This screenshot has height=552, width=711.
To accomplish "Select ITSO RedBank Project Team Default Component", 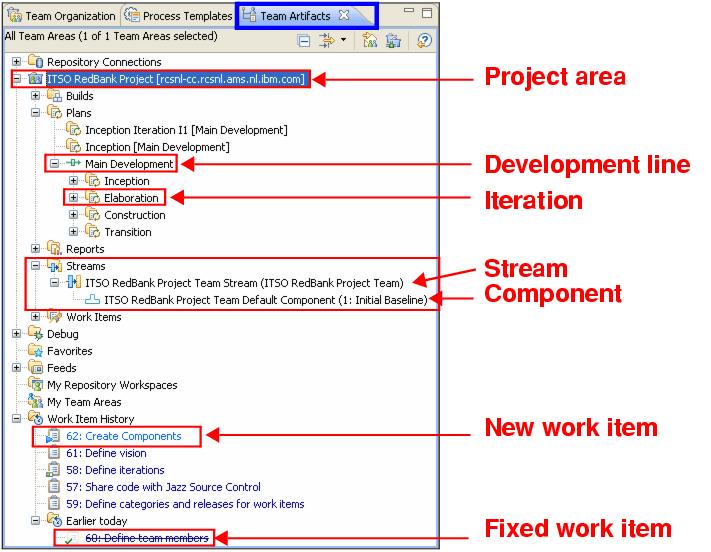I will point(266,300).
